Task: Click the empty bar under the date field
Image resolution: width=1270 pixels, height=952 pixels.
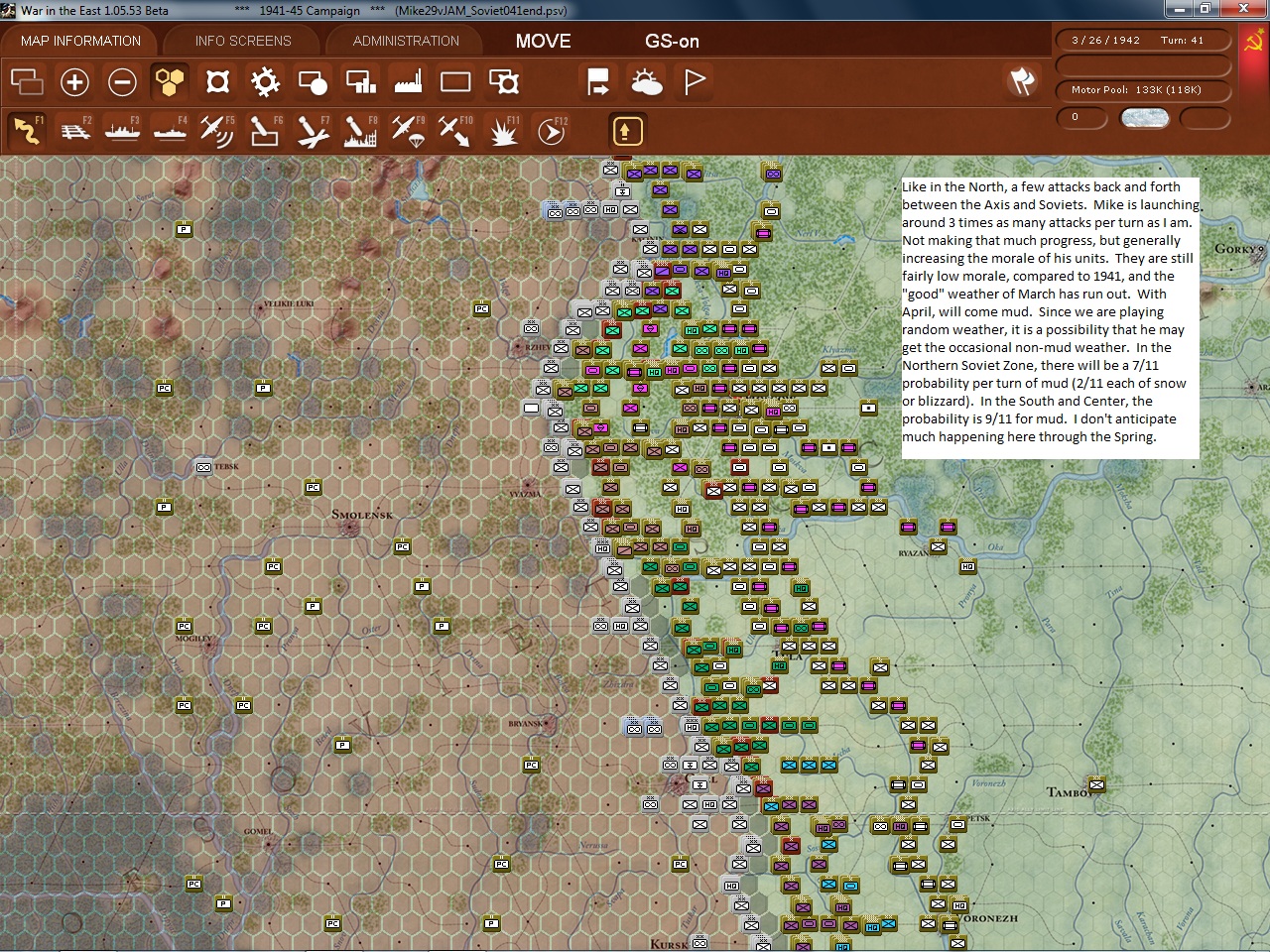Action: [1144, 65]
